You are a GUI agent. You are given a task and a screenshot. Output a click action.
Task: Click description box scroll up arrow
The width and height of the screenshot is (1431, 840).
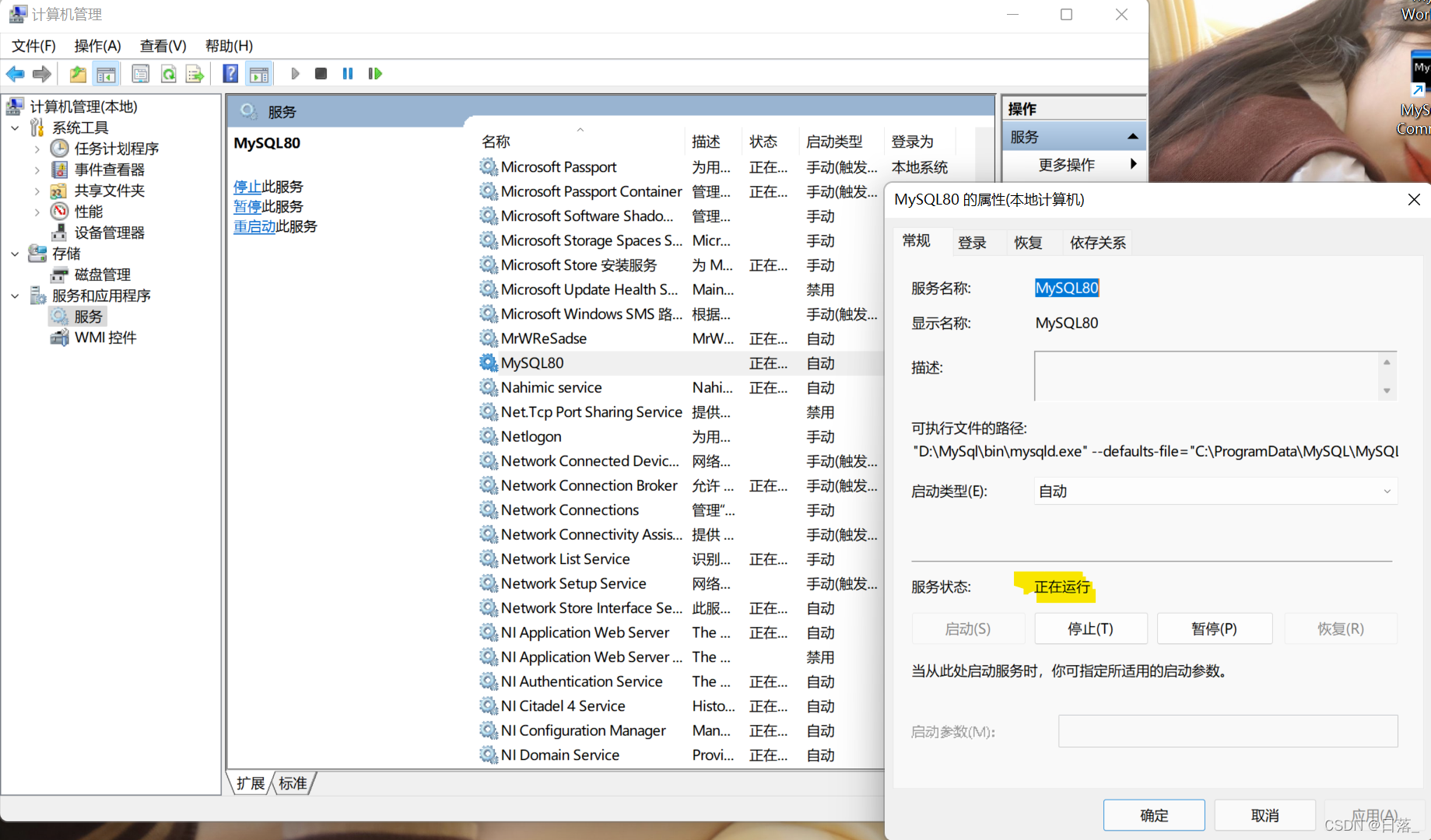[x=1387, y=362]
